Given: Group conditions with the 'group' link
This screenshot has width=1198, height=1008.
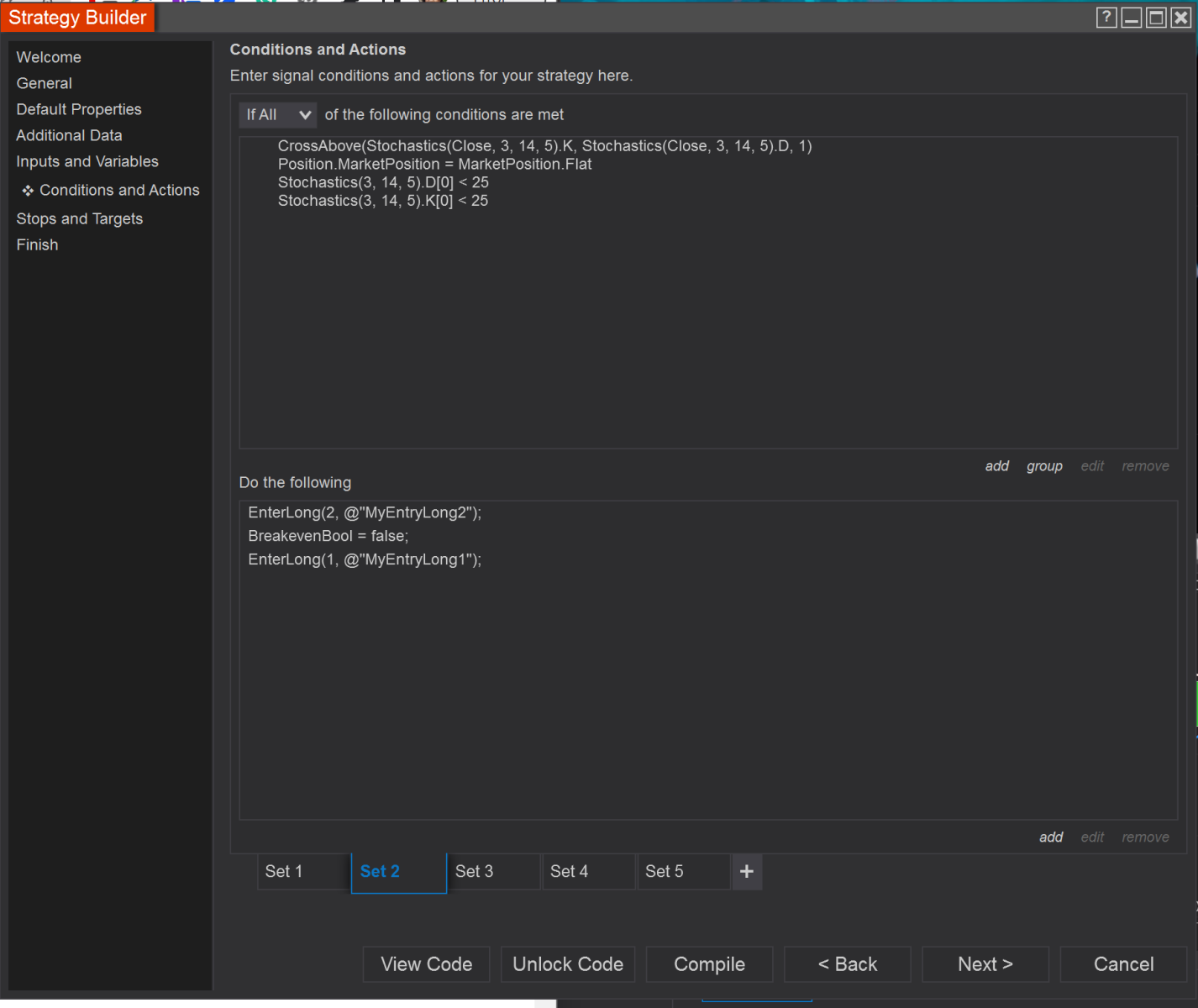Looking at the screenshot, I should tap(1044, 466).
